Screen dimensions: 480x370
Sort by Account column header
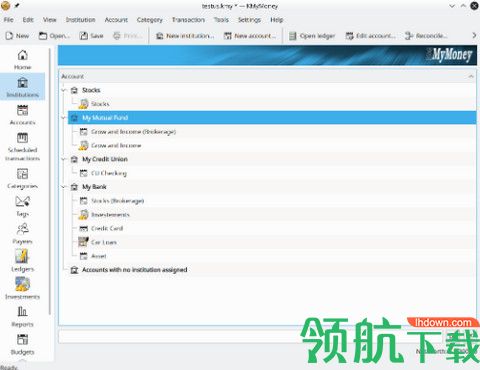point(268,76)
